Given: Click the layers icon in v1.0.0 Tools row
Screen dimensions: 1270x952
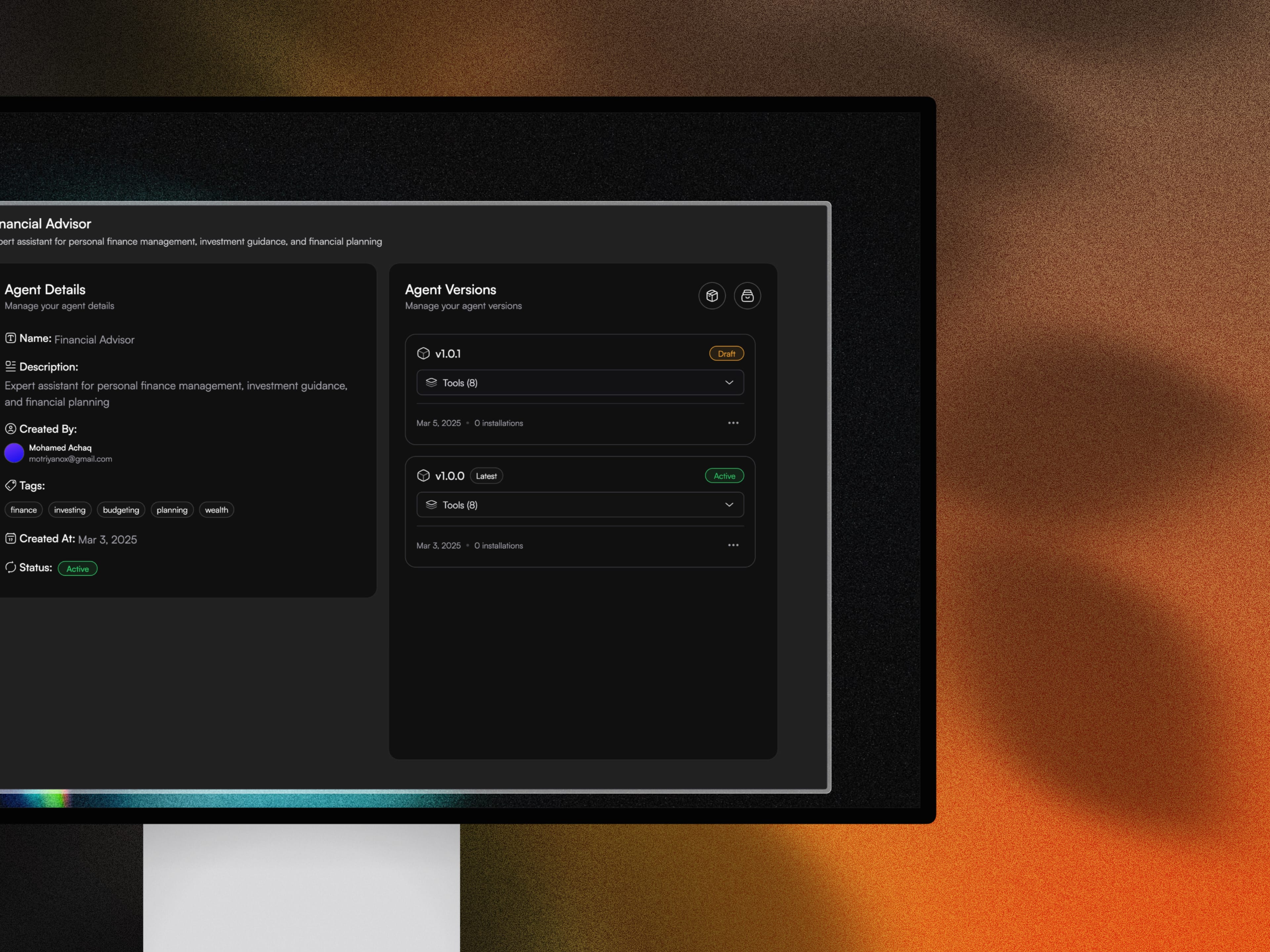Looking at the screenshot, I should [x=431, y=505].
